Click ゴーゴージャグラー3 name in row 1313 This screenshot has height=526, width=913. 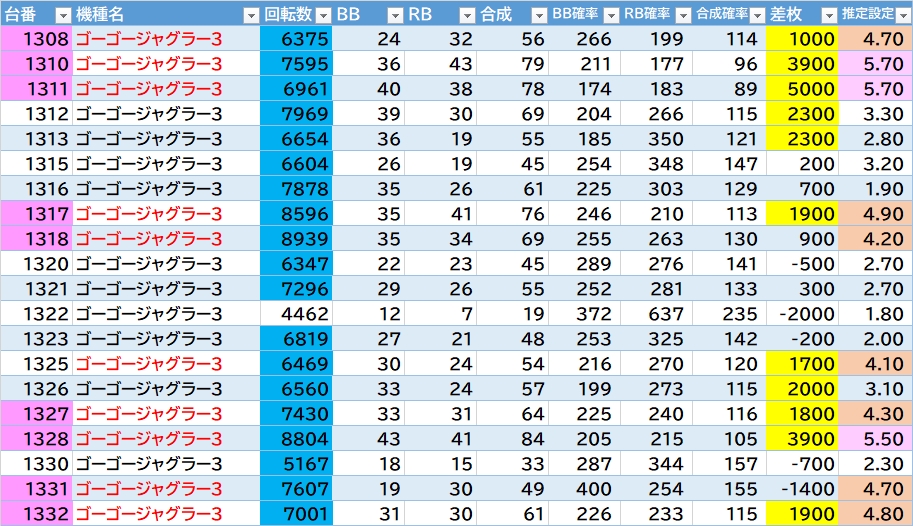tap(149, 139)
